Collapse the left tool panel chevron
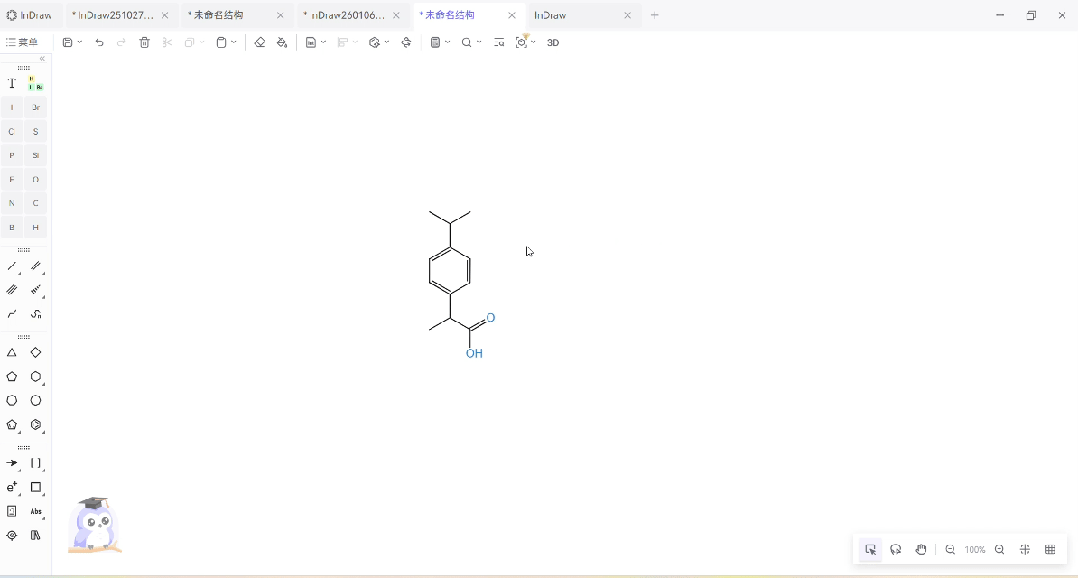This screenshot has width=1078, height=578. [x=43, y=59]
